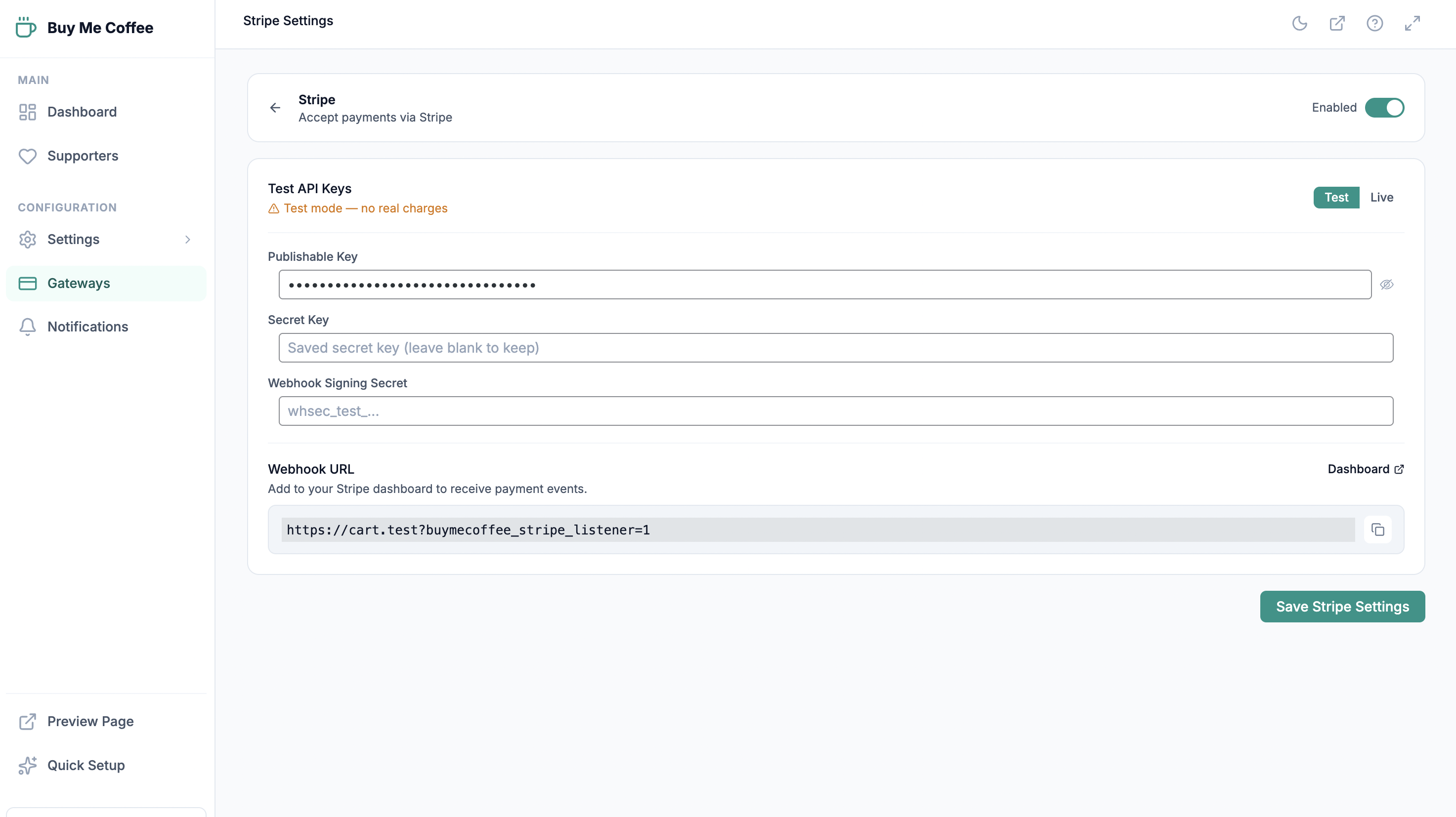Click the Secret Key label

tap(298, 320)
